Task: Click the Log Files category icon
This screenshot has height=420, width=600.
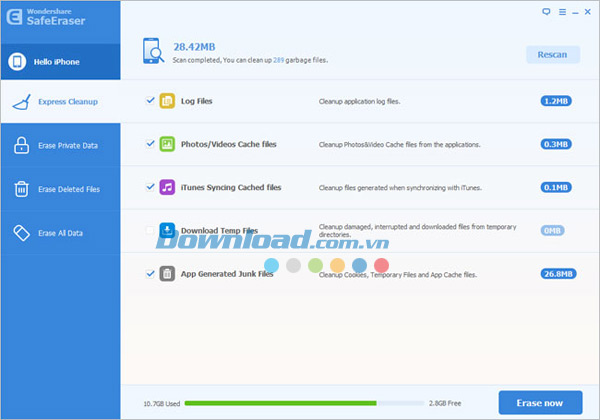Action: click(167, 101)
